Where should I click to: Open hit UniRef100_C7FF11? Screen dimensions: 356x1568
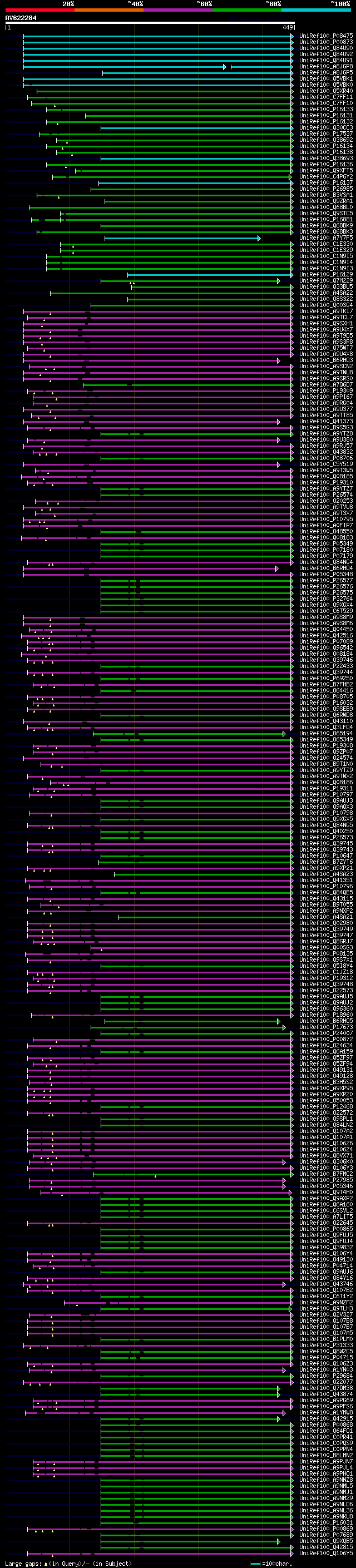coord(325,97)
